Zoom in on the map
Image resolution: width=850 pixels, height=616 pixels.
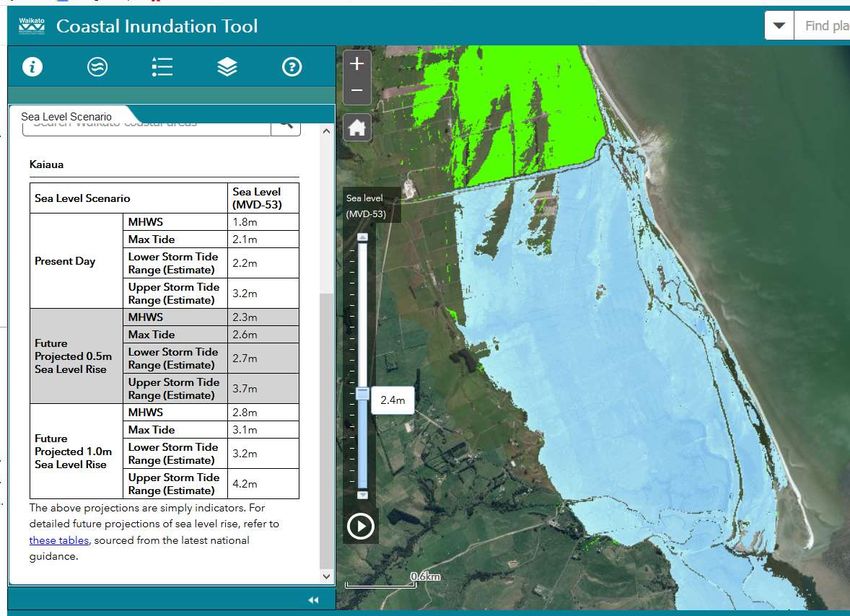(357, 64)
